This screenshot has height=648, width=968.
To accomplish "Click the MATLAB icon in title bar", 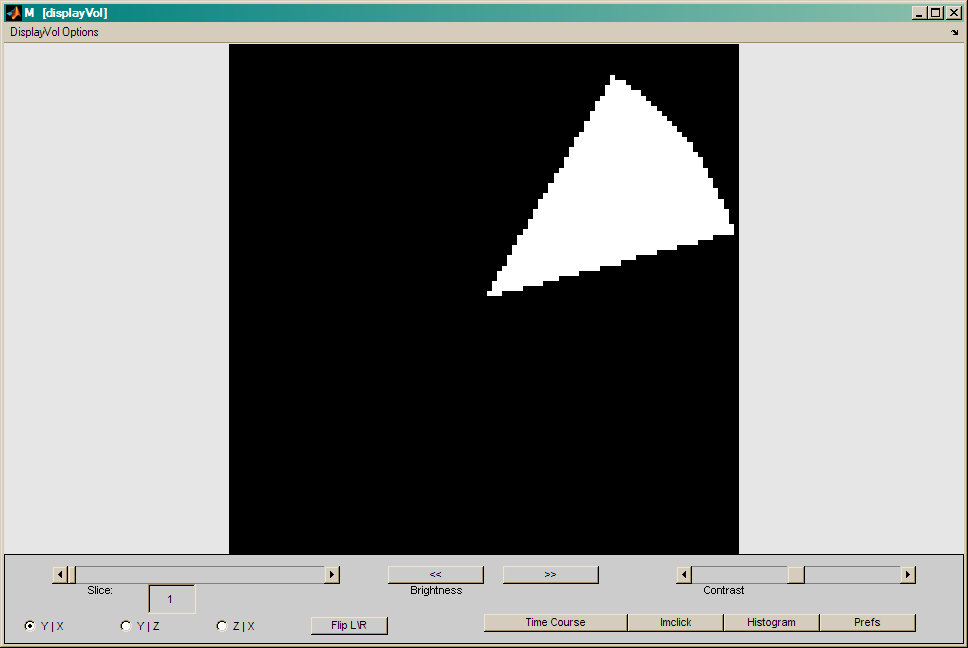I will 13,13.
